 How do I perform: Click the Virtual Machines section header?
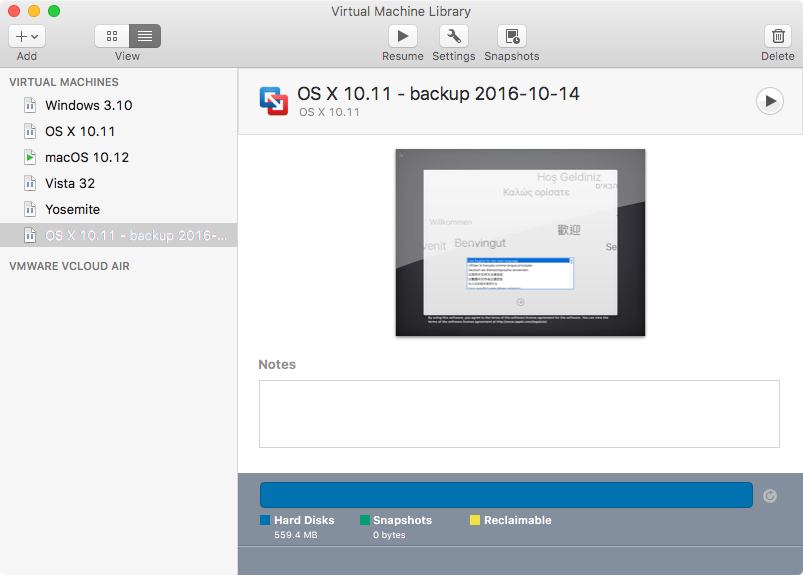(x=64, y=82)
